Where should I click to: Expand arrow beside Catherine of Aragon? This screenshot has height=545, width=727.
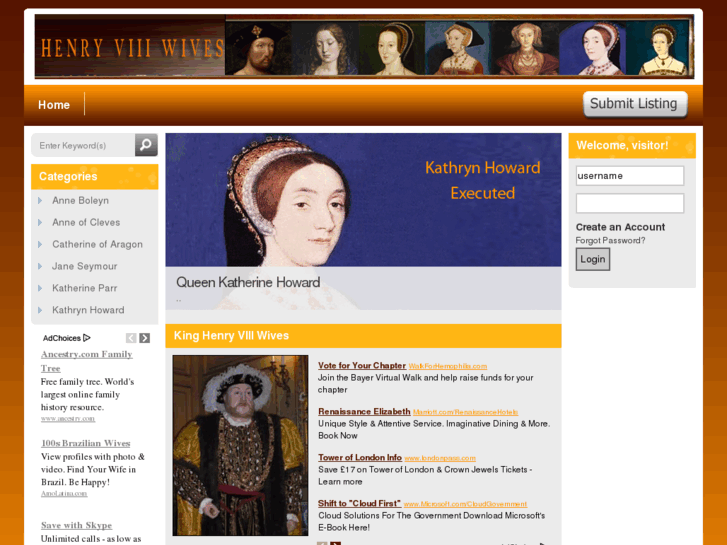pyautogui.click(x=40, y=244)
